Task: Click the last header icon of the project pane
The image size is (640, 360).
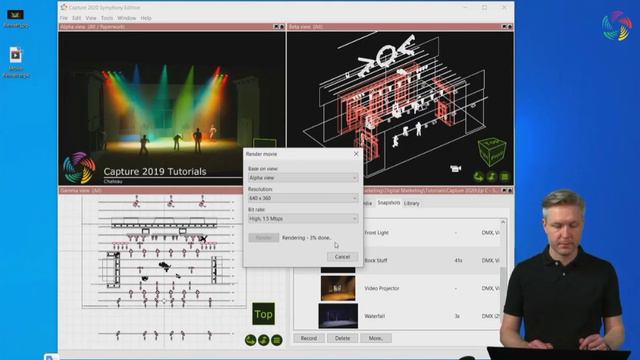Action: pyautogui.click(x=510, y=191)
